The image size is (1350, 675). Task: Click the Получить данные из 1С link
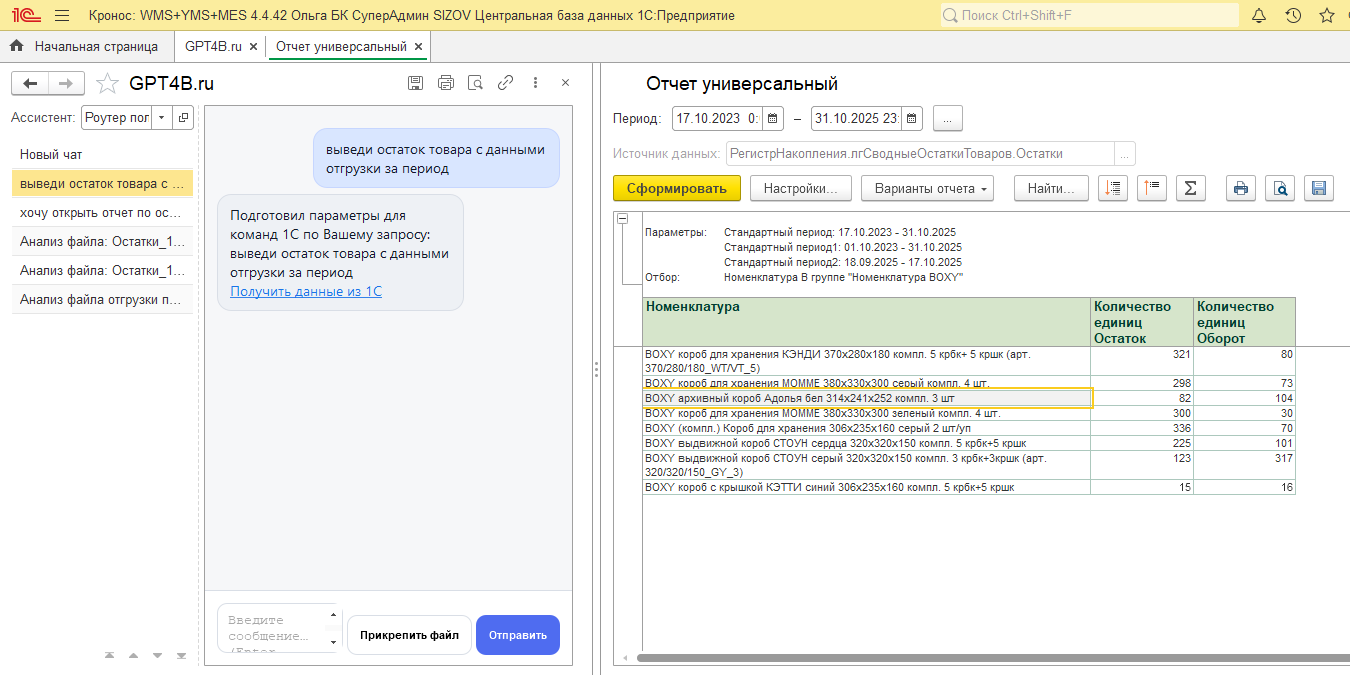[x=306, y=291]
